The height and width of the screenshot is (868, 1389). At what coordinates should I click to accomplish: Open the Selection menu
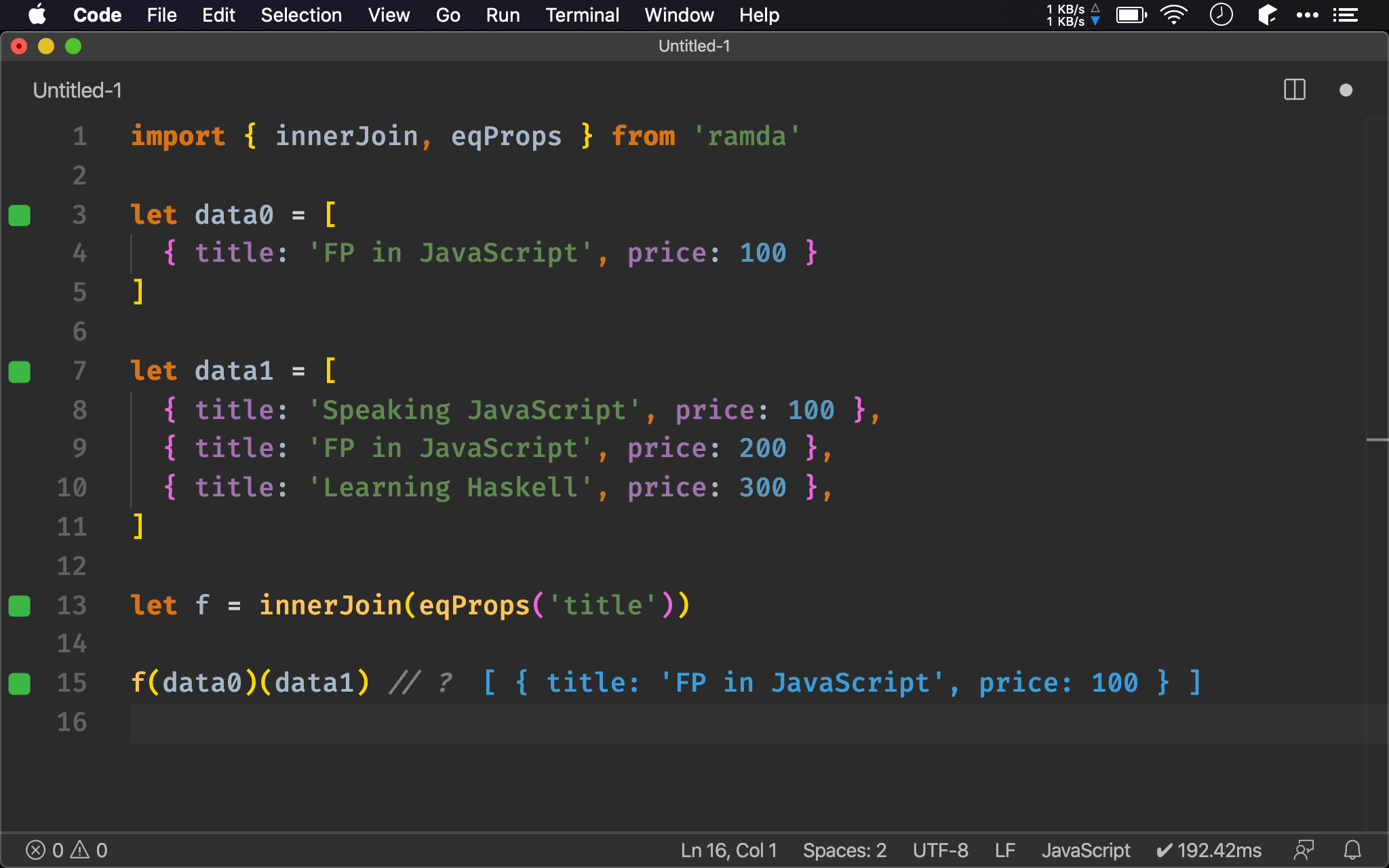[x=301, y=15]
